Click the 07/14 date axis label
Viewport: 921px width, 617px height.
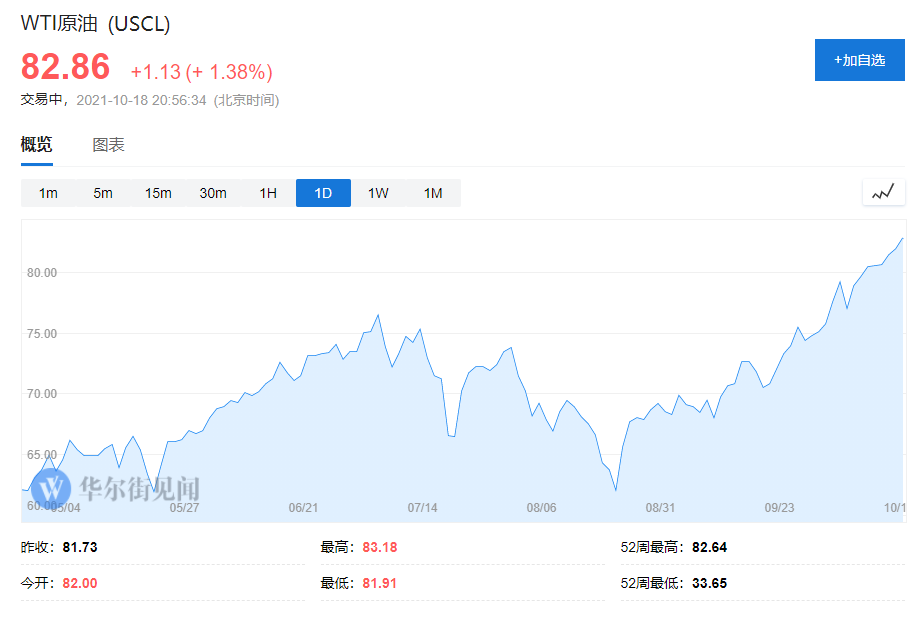point(422,508)
